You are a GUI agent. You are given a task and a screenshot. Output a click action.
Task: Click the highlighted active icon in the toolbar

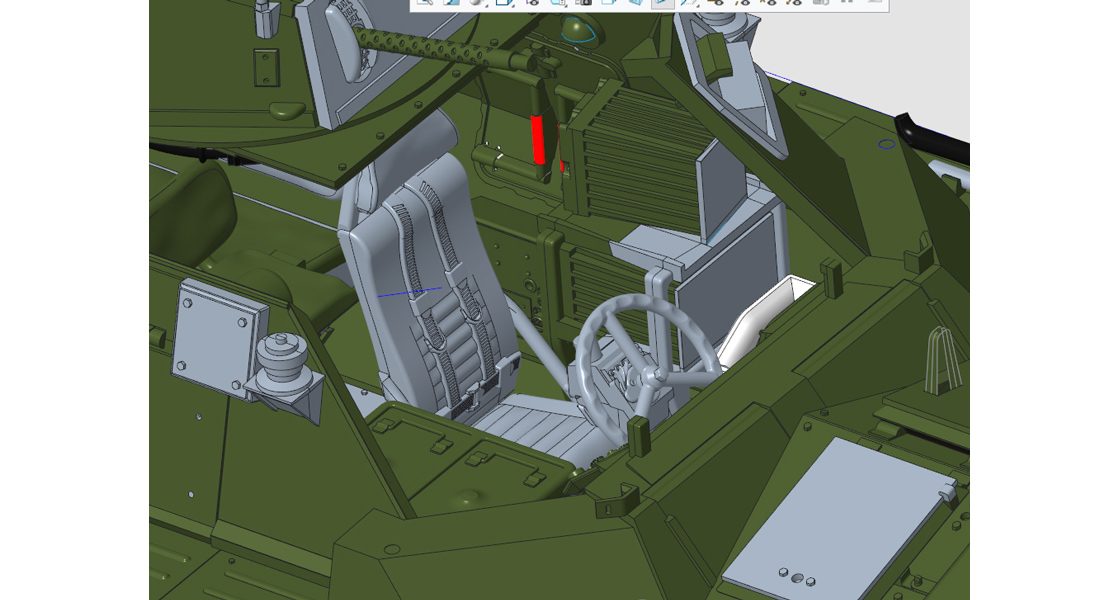pos(662,3)
